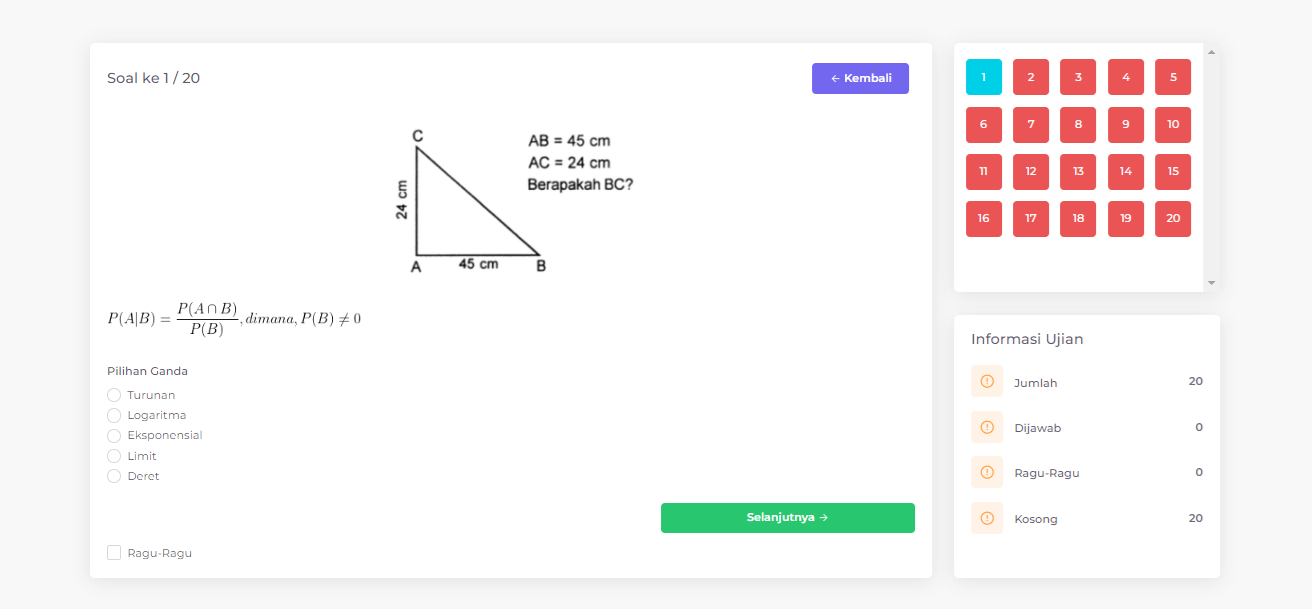Click the triangle question image
Viewport: 1312px width, 609px height.
[x=511, y=202]
